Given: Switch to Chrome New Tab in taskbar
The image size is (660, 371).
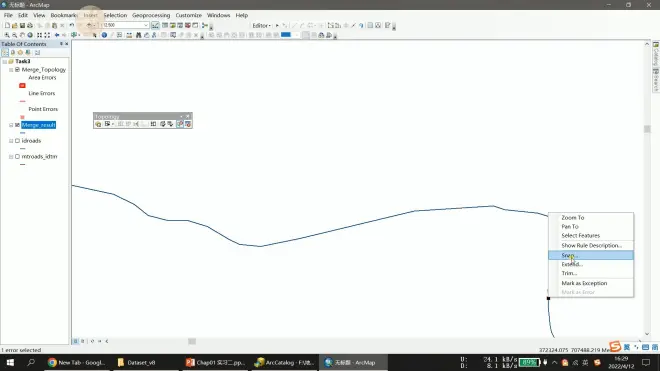Looking at the screenshot, I should coord(76,363).
